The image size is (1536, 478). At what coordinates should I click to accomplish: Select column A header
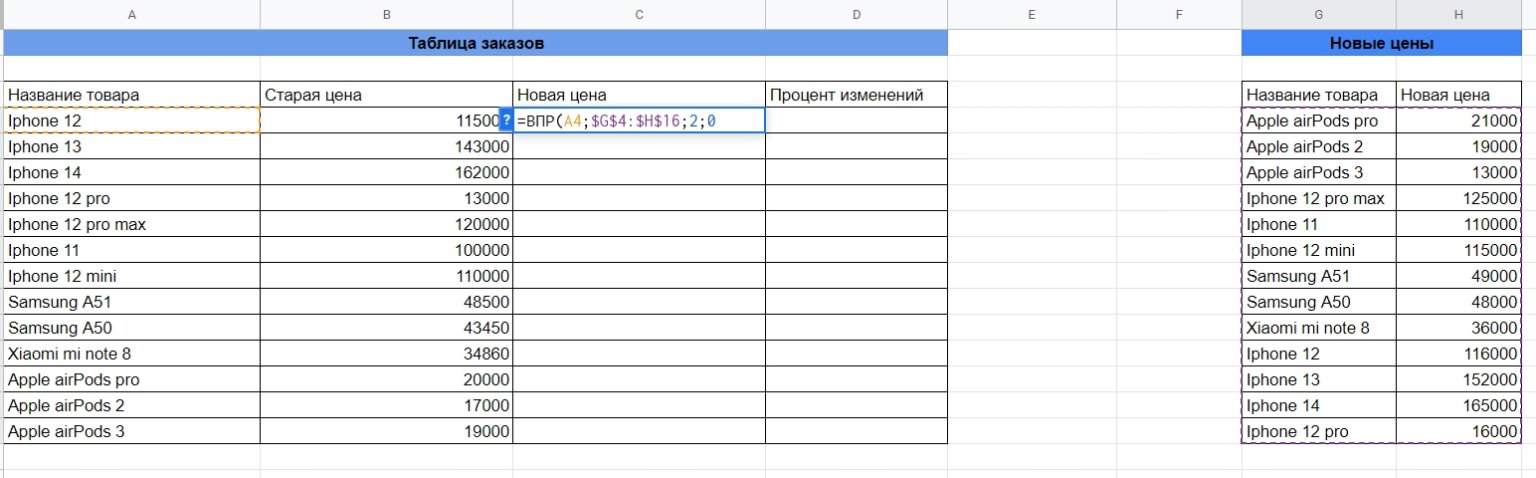132,14
